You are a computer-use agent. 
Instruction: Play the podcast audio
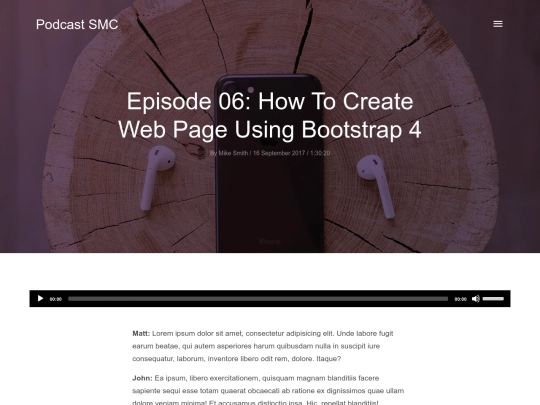40,299
